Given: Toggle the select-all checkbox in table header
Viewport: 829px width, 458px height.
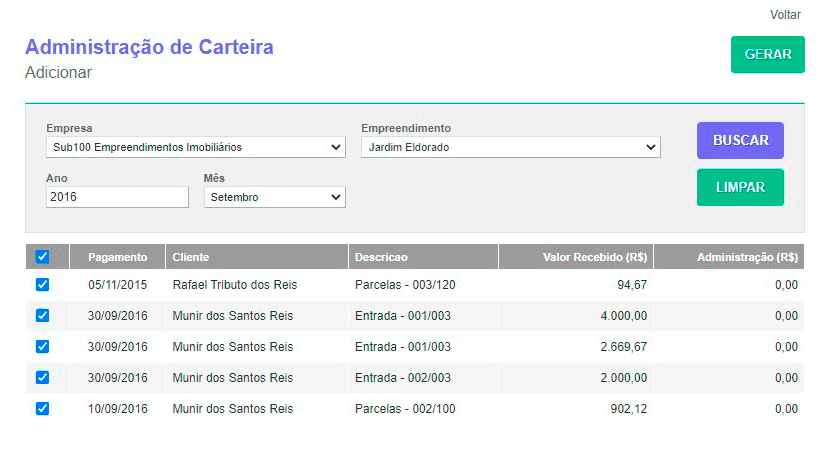Looking at the screenshot, I should pyautogui.click(x=42, y=257).
